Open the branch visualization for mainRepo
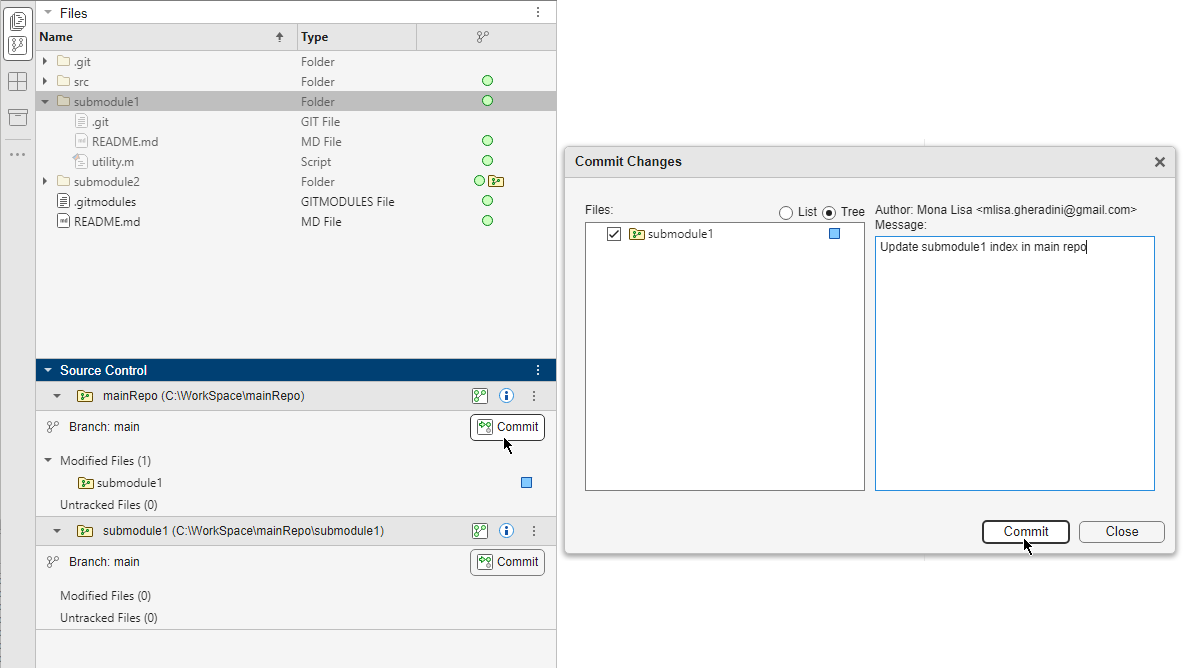The height and width of the screenshot is (668, 1185). 480,395
